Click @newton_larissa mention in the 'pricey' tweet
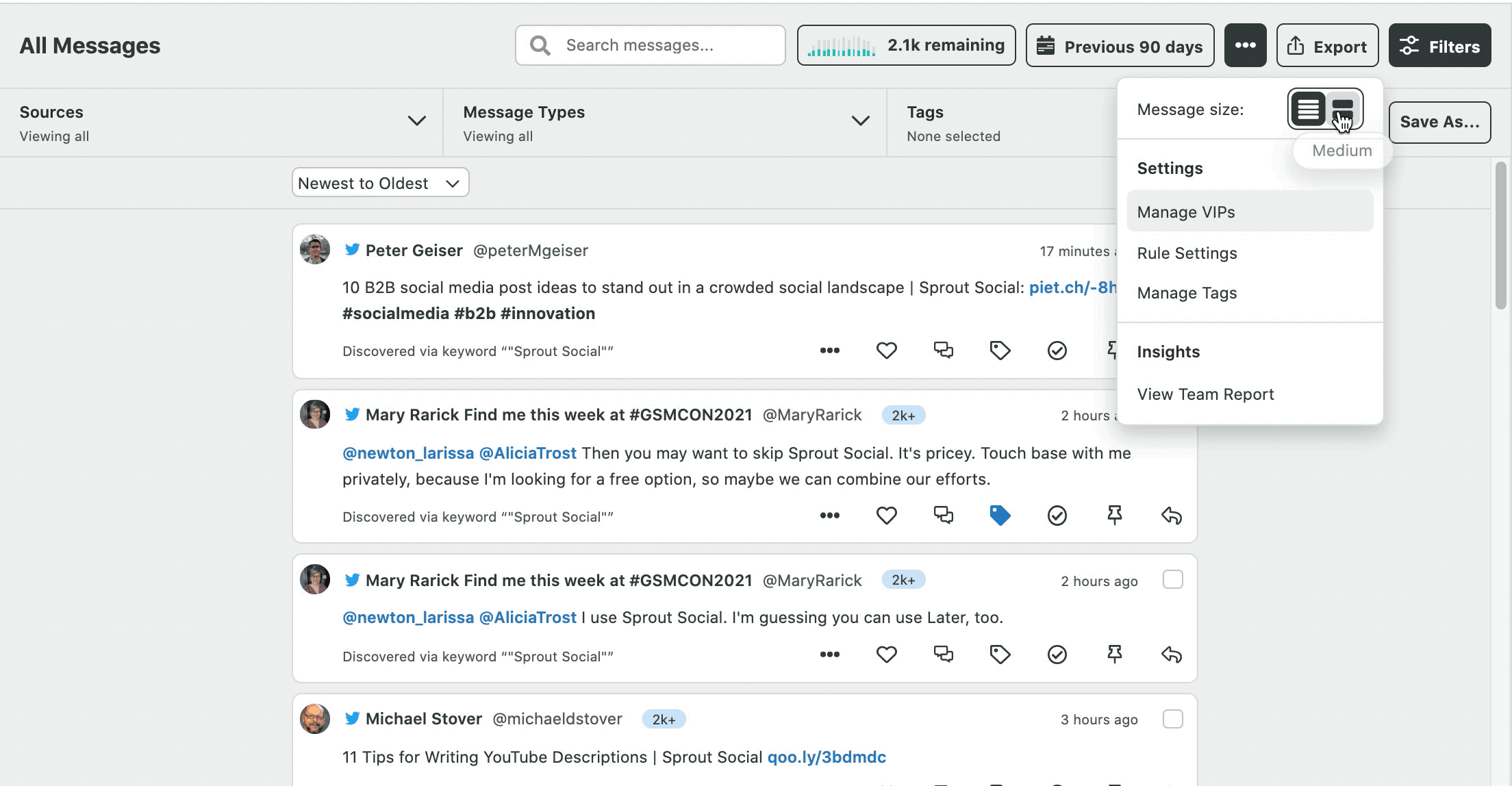 tap(408, 453)
